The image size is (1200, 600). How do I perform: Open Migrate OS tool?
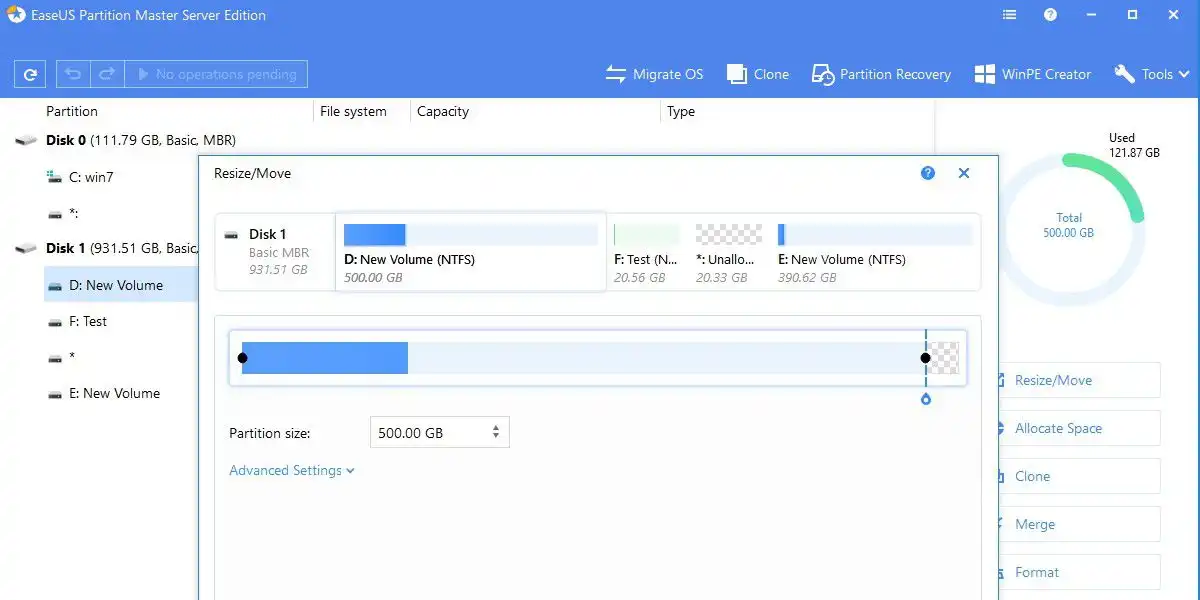pos(655,74)
